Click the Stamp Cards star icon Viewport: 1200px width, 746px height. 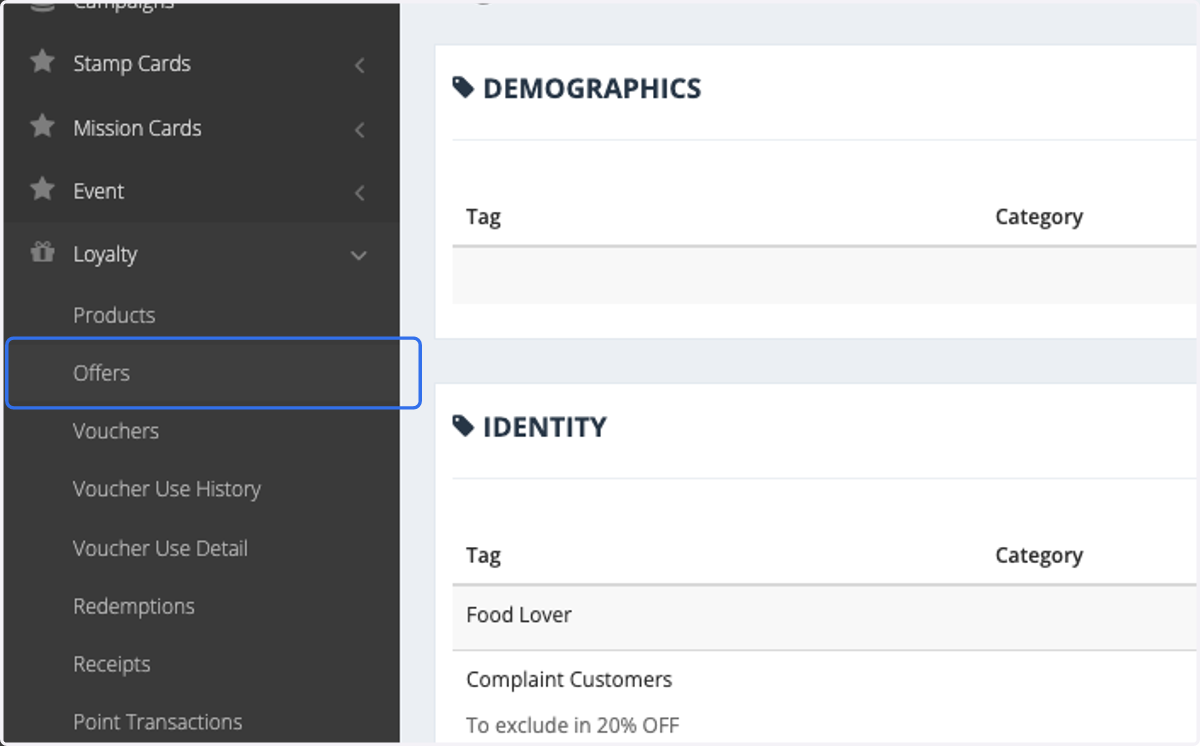pyautogui.click(x=42, y=62)
